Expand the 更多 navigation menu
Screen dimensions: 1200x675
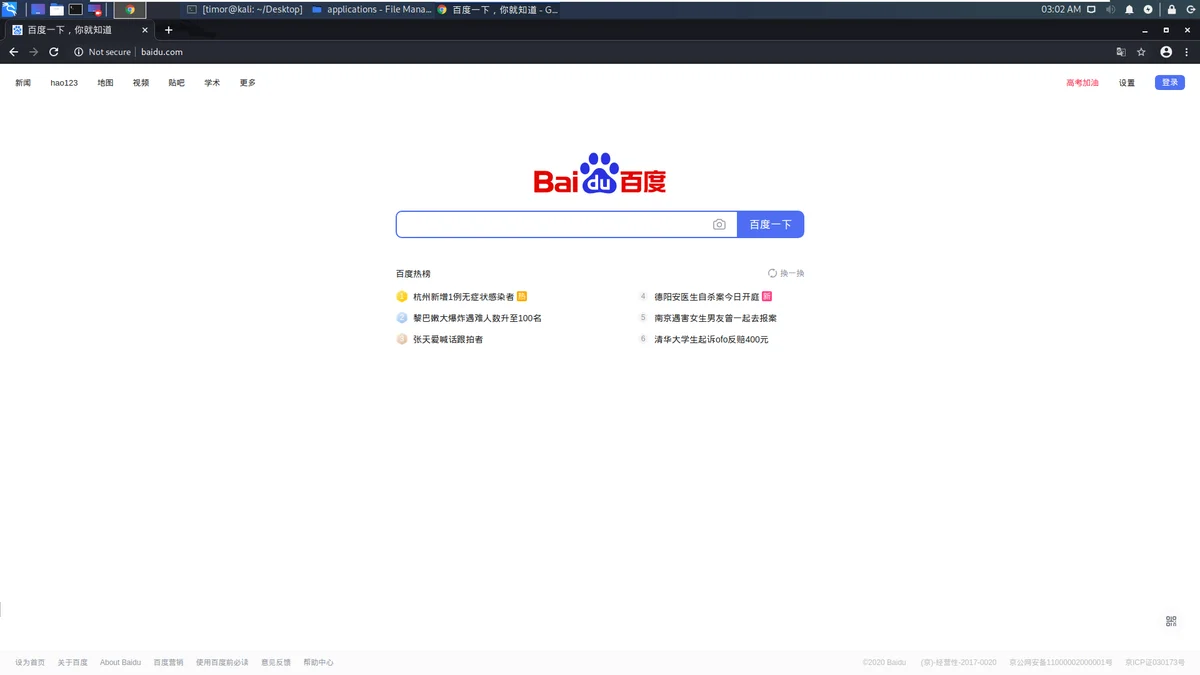[x=248, y=83]
